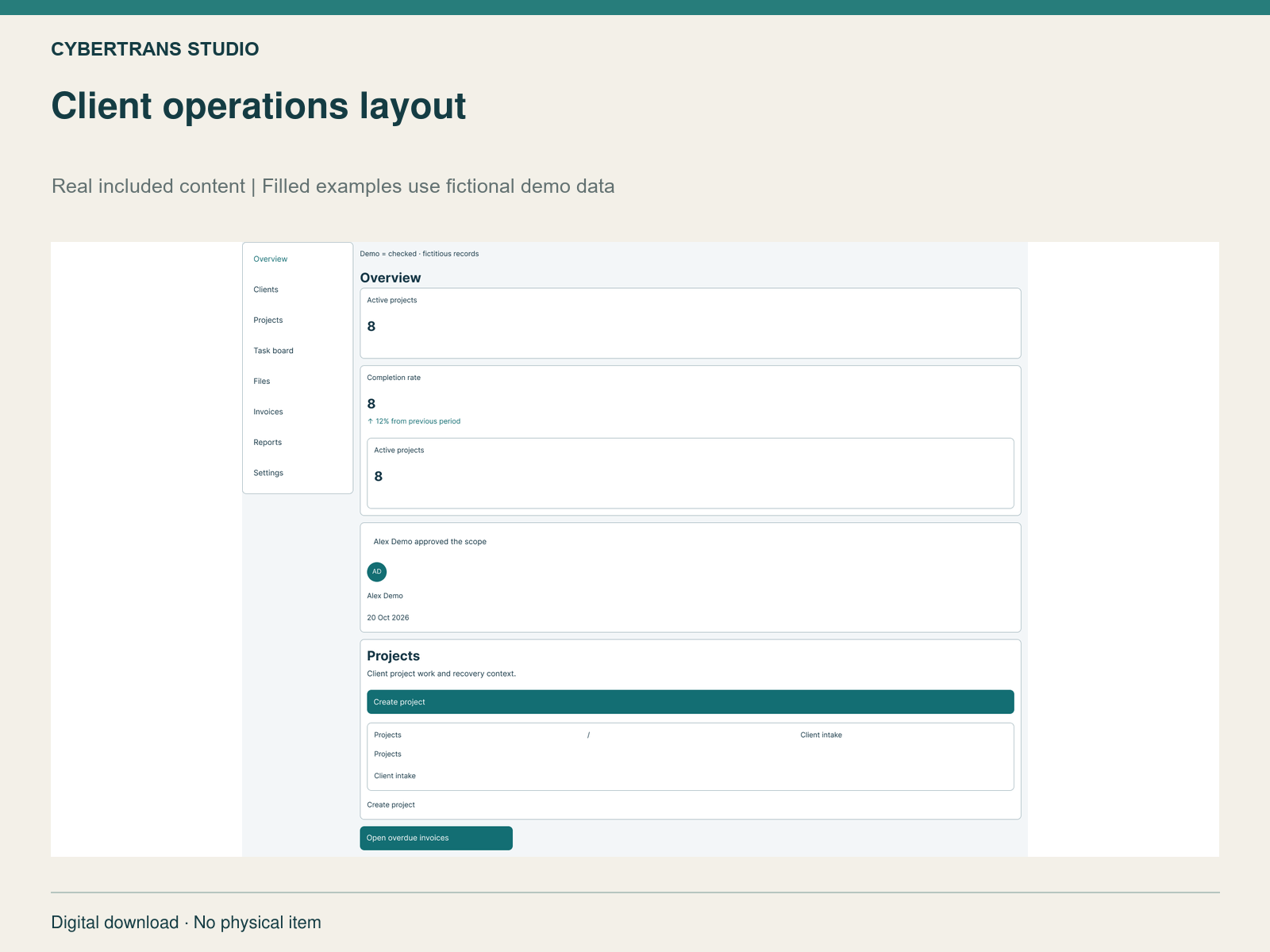Click the Overview page heading
This screenshot has width=1270, height=952.
pyautogui.click(x=391, y=278)
